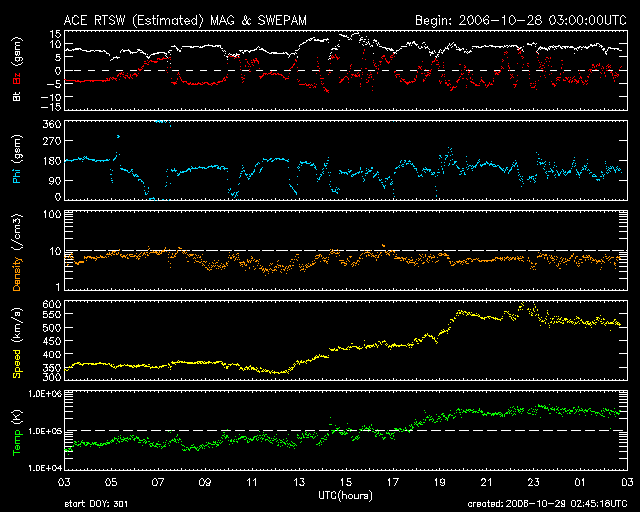Click the '17' hour tick label
Image resolution: width=640 pixels, height=512 pixels.
(393, 483)
